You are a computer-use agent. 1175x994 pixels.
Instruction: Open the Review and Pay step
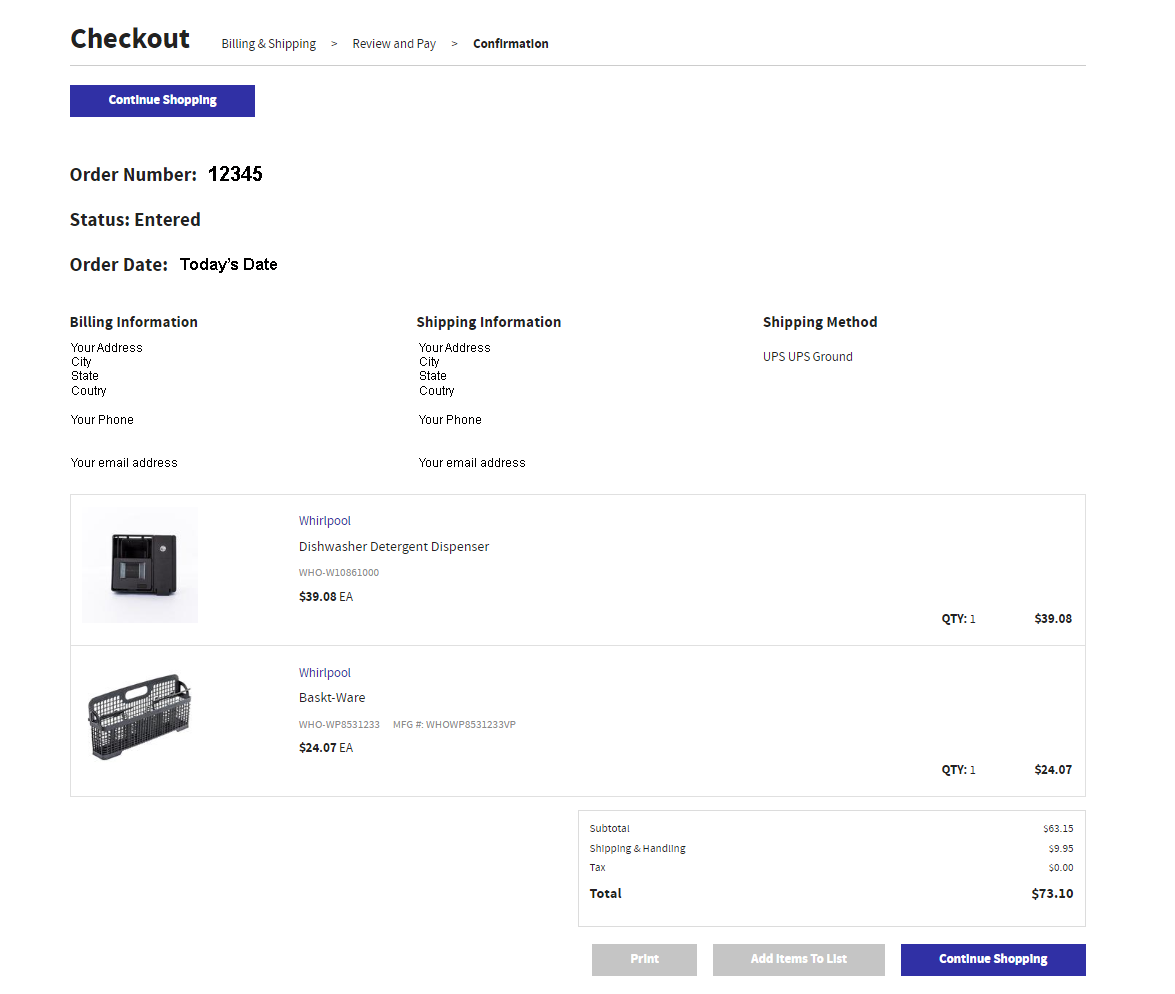pos(394,43)
